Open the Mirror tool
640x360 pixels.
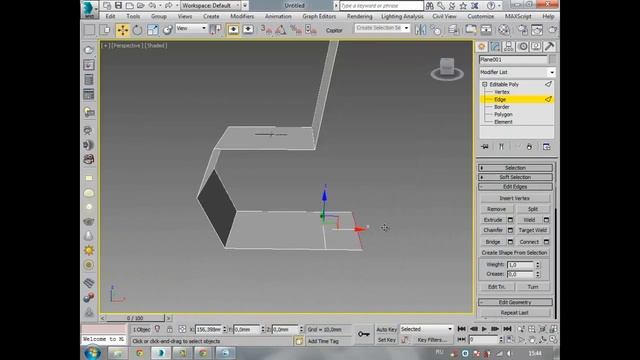420,29
